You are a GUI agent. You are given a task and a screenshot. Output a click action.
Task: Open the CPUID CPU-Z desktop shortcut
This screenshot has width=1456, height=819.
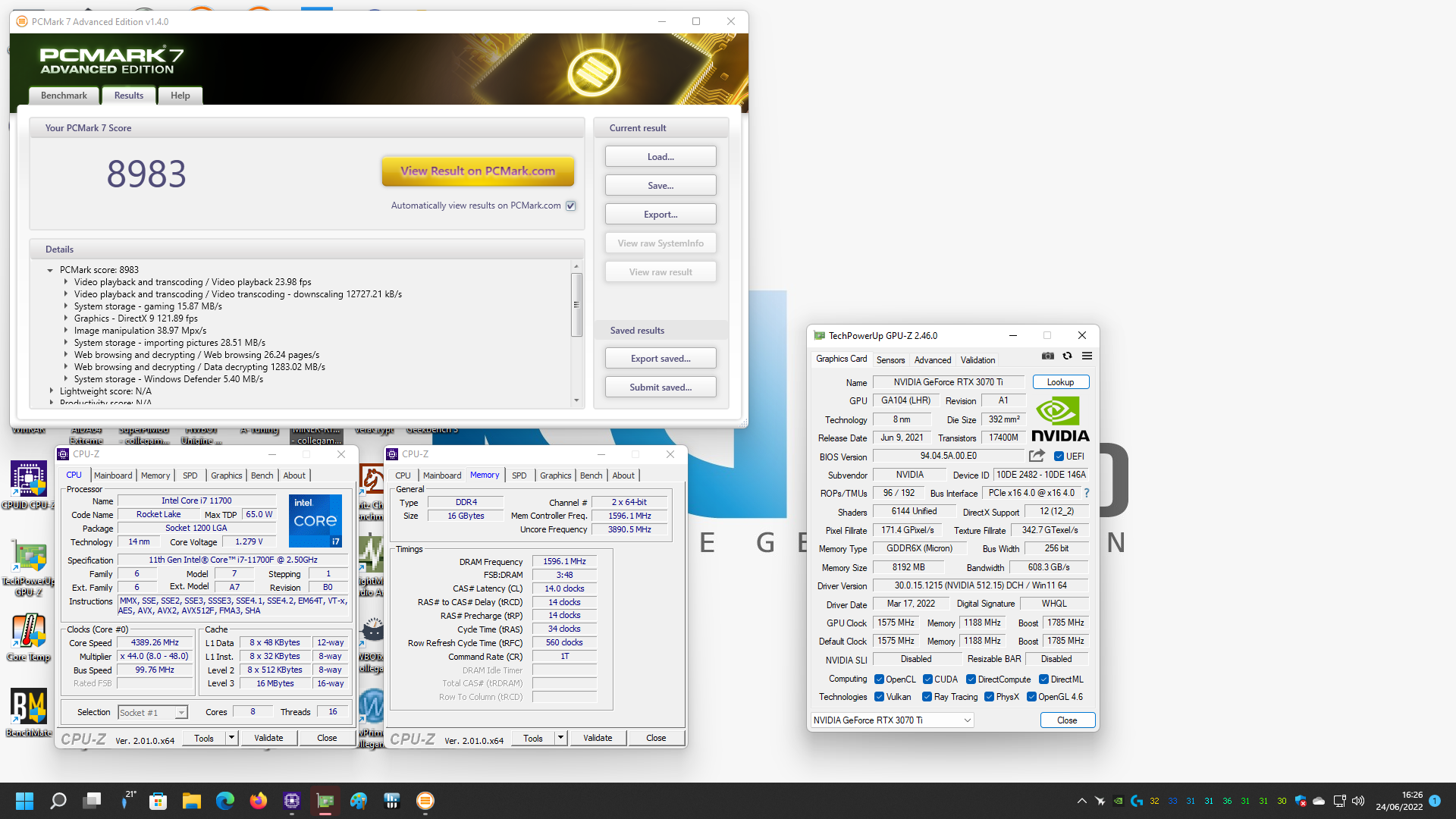pyautogui.click(x=29, y=485)
